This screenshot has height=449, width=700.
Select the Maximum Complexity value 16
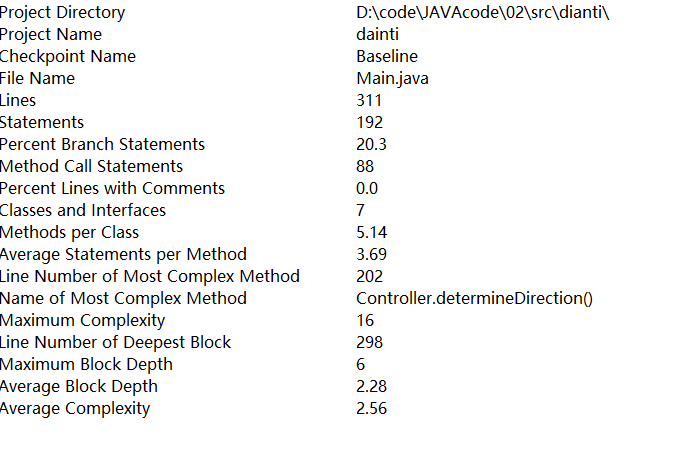365,320
